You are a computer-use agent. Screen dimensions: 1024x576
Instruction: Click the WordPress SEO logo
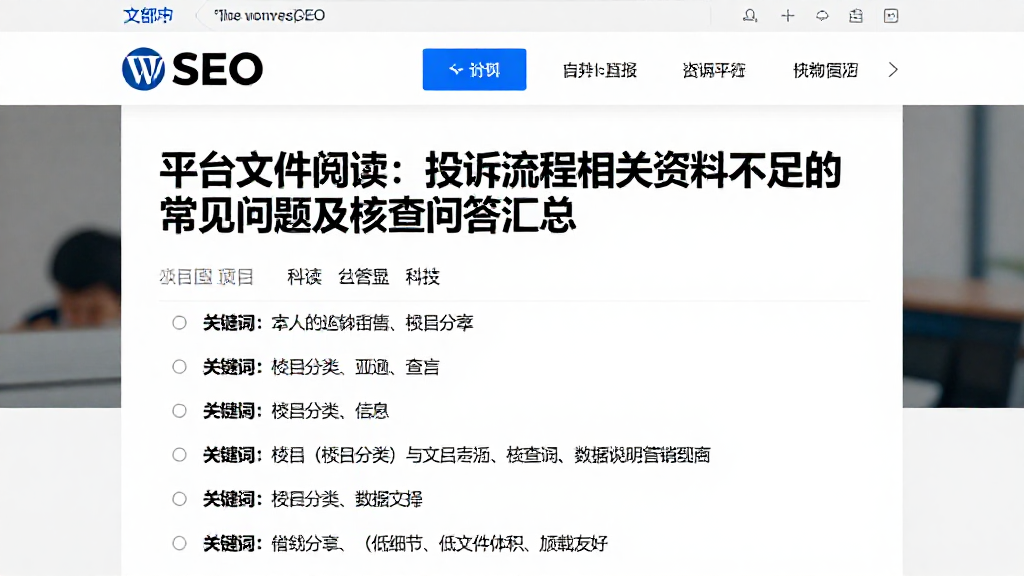193,69
